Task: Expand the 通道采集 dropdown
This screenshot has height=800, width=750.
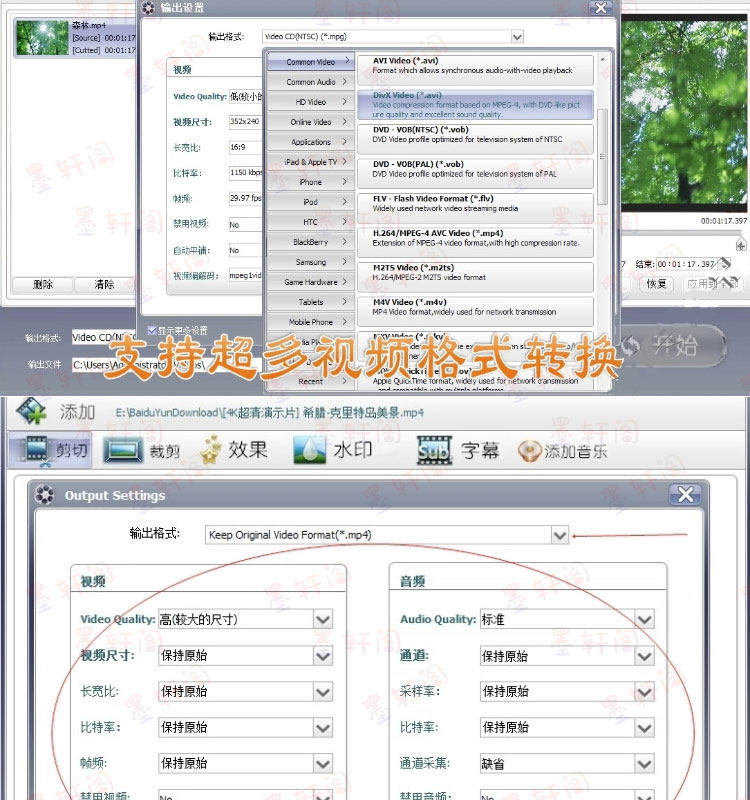Action: (644, 764)
